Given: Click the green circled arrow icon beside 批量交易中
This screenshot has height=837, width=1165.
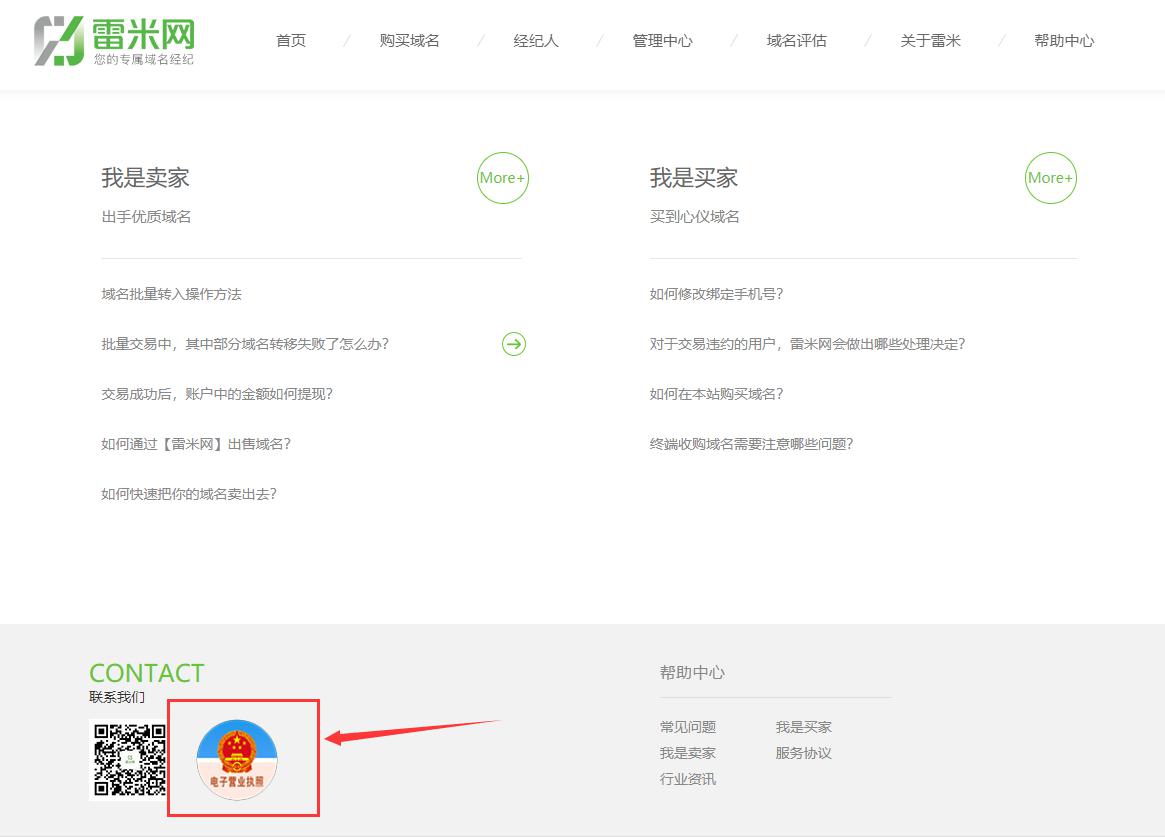Looking at the screenshot, I should [514, 344].
